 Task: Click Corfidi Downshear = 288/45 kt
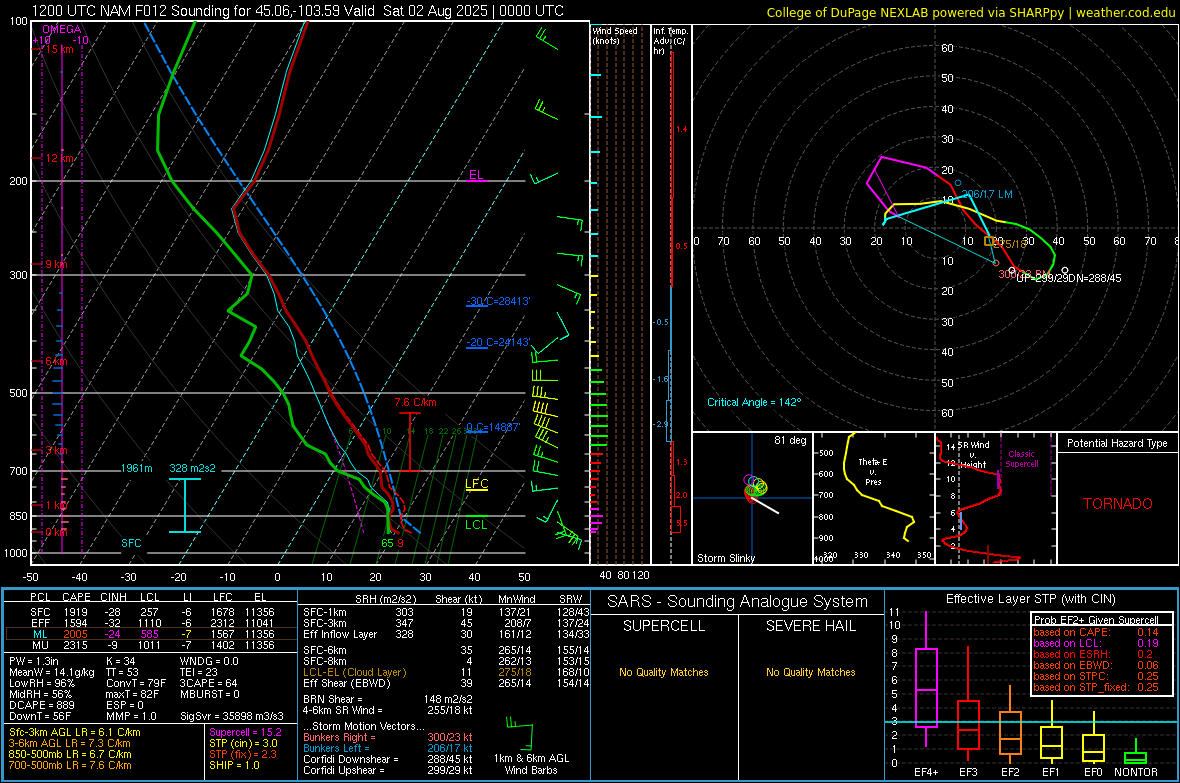388,759
